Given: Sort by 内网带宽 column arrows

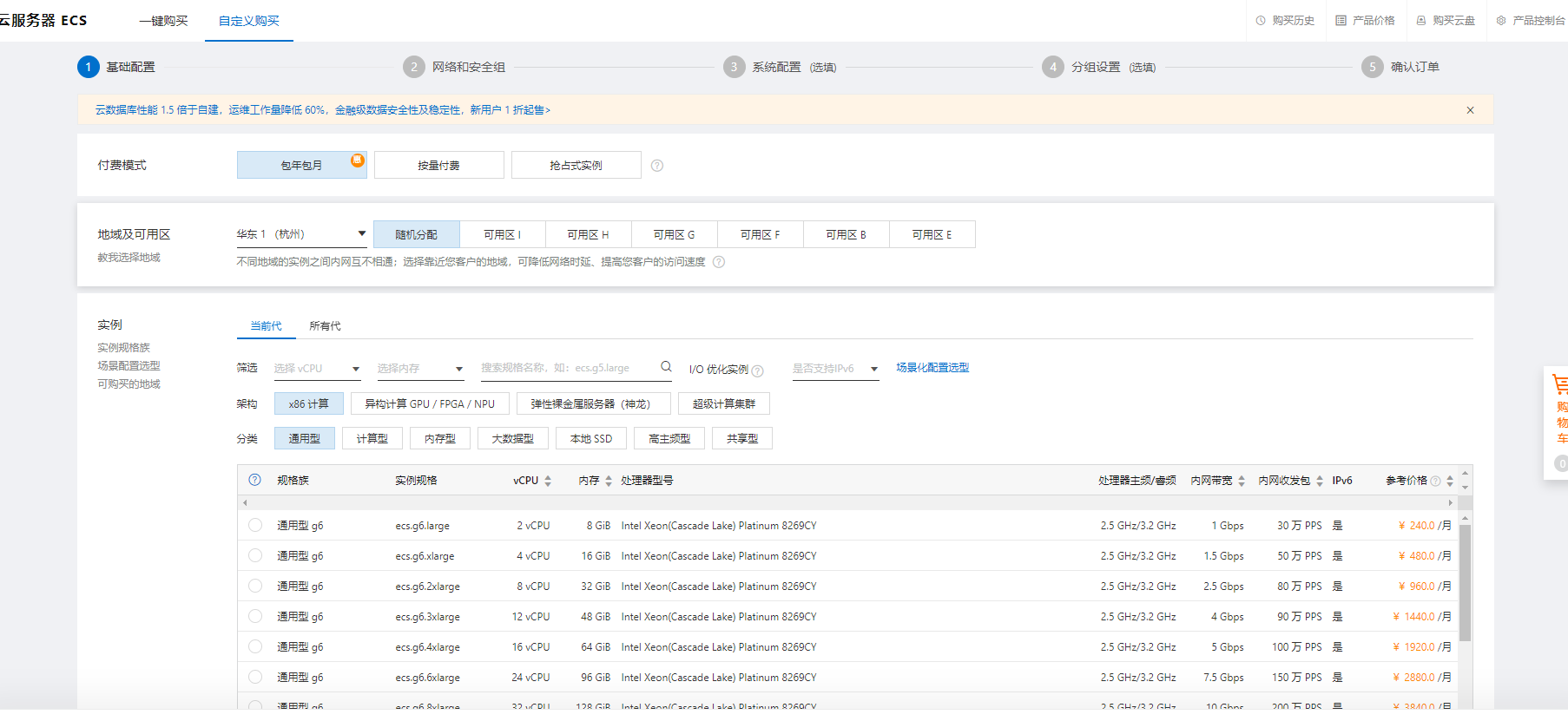Looking at the screenshot, I should [x=1242, y=481].
